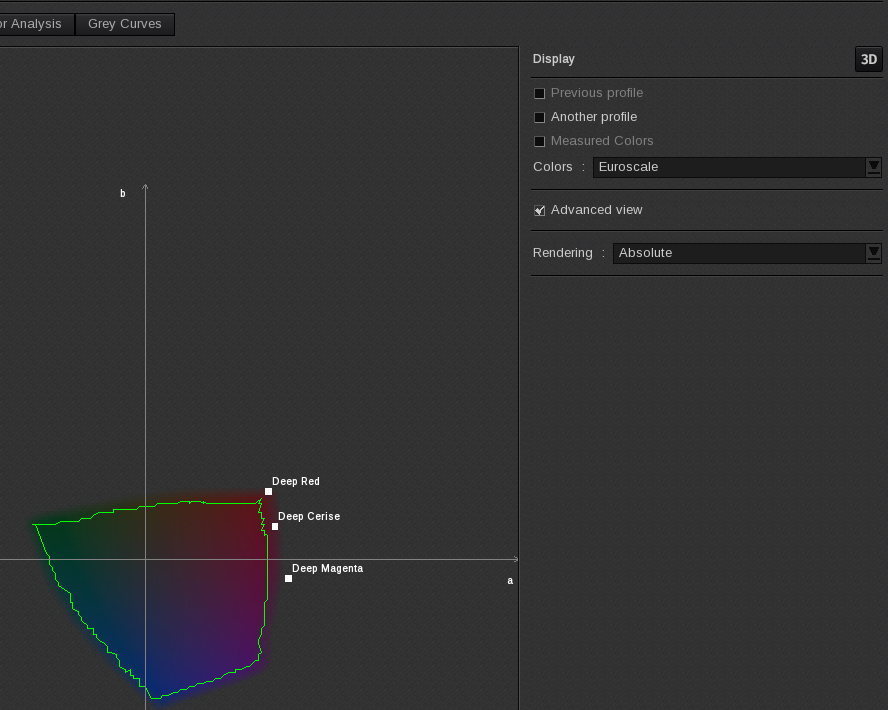The height and width of the screenshot is (710, 888).
Task: Select the Deep Magenta gamut marker
Action: (x=287, y=578)
